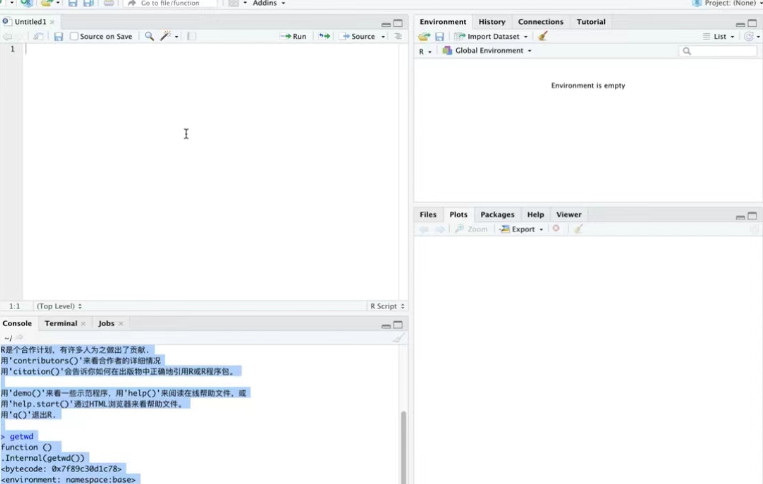Switch to the Connections tab
The image size is (763, 484).
pos(540,22)
